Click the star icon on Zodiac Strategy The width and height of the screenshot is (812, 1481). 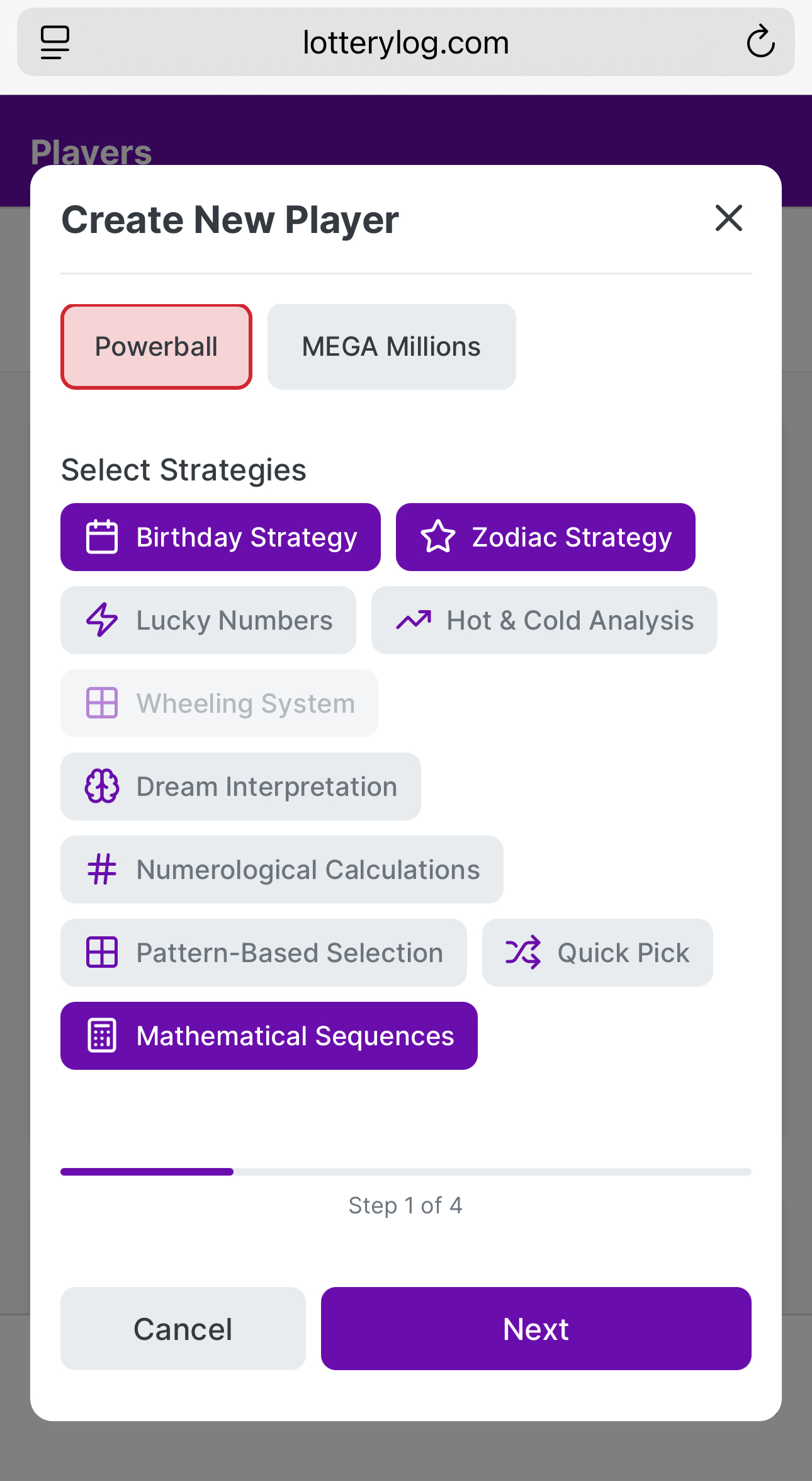(x=437, y=537)
